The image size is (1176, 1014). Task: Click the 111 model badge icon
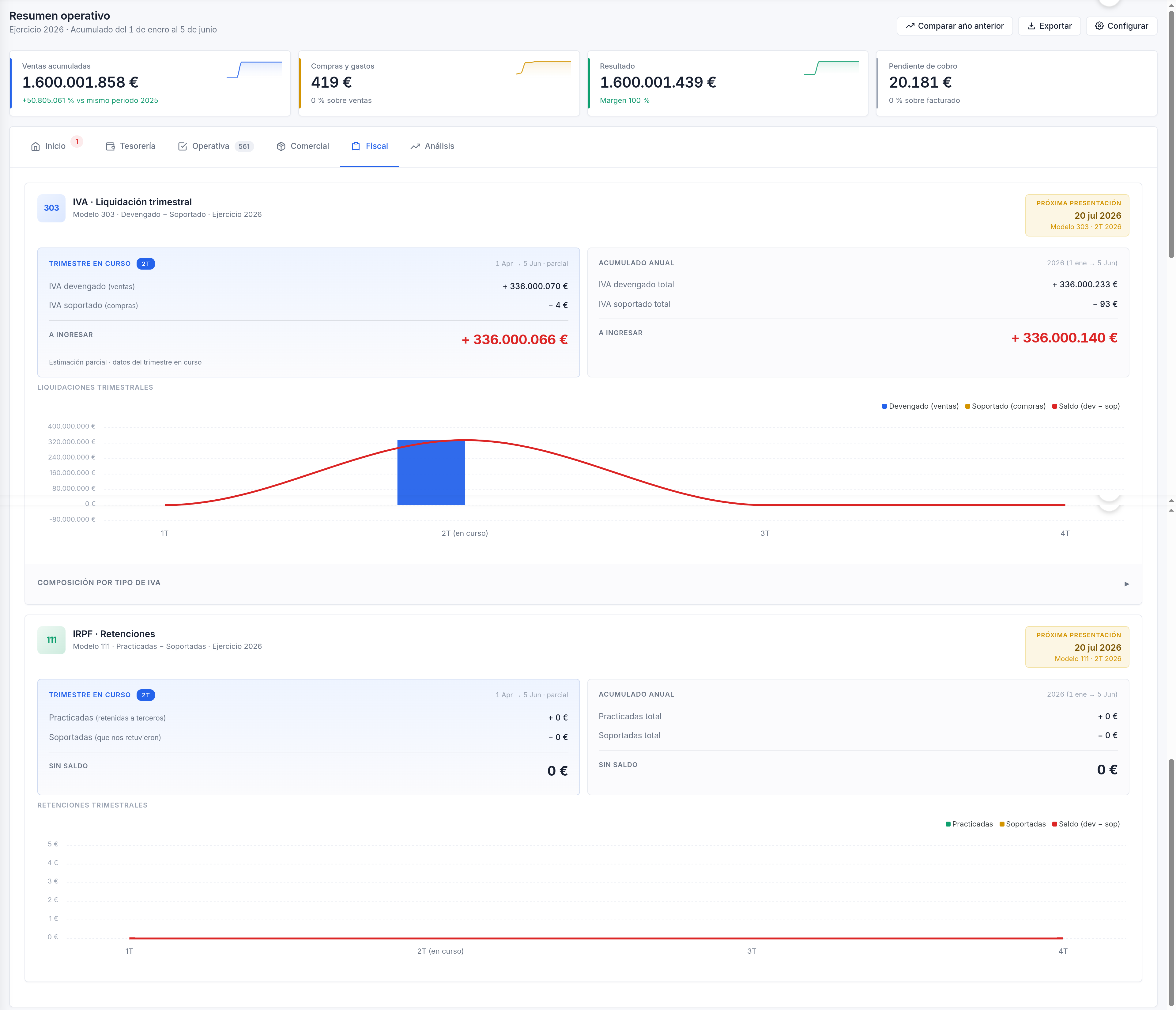point(52,641)
